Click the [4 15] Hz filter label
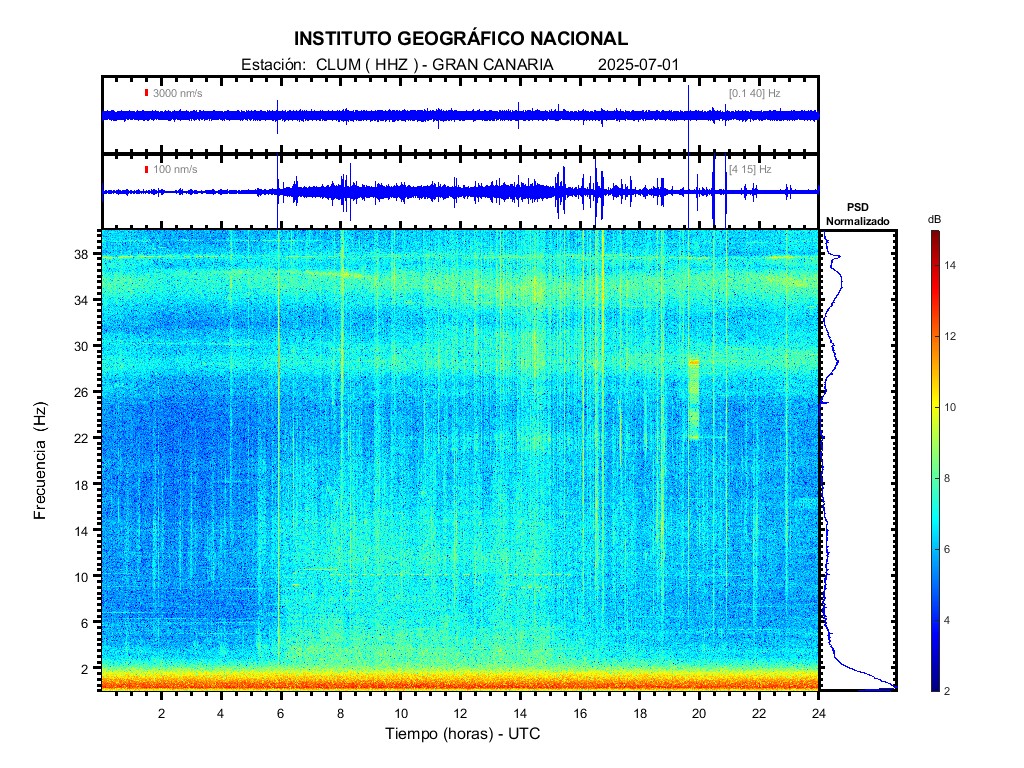 click(x=750, y=170)
